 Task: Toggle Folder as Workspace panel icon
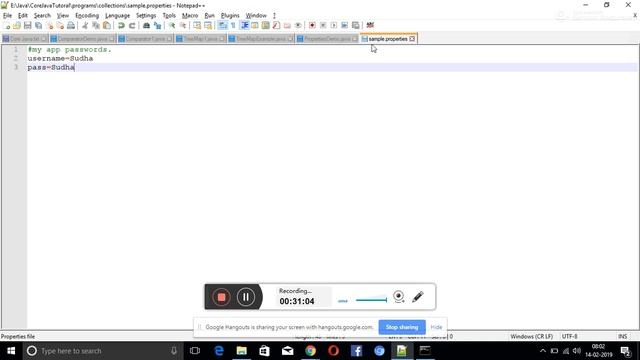click(287, 25)
